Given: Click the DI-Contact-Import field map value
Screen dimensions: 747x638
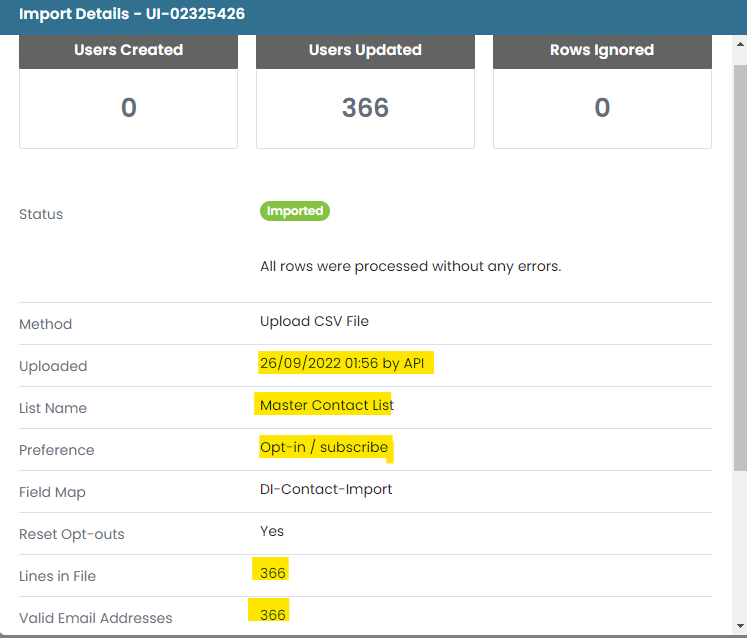Looking at the screenshot, I should click(x=326, y=489).
